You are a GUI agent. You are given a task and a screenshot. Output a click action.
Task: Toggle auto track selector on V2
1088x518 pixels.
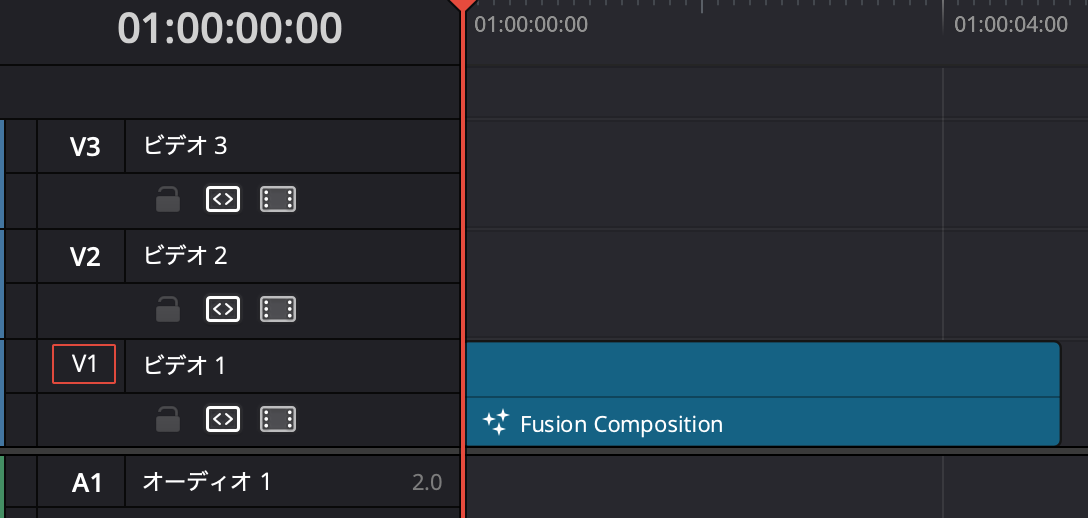coord(223,310)
